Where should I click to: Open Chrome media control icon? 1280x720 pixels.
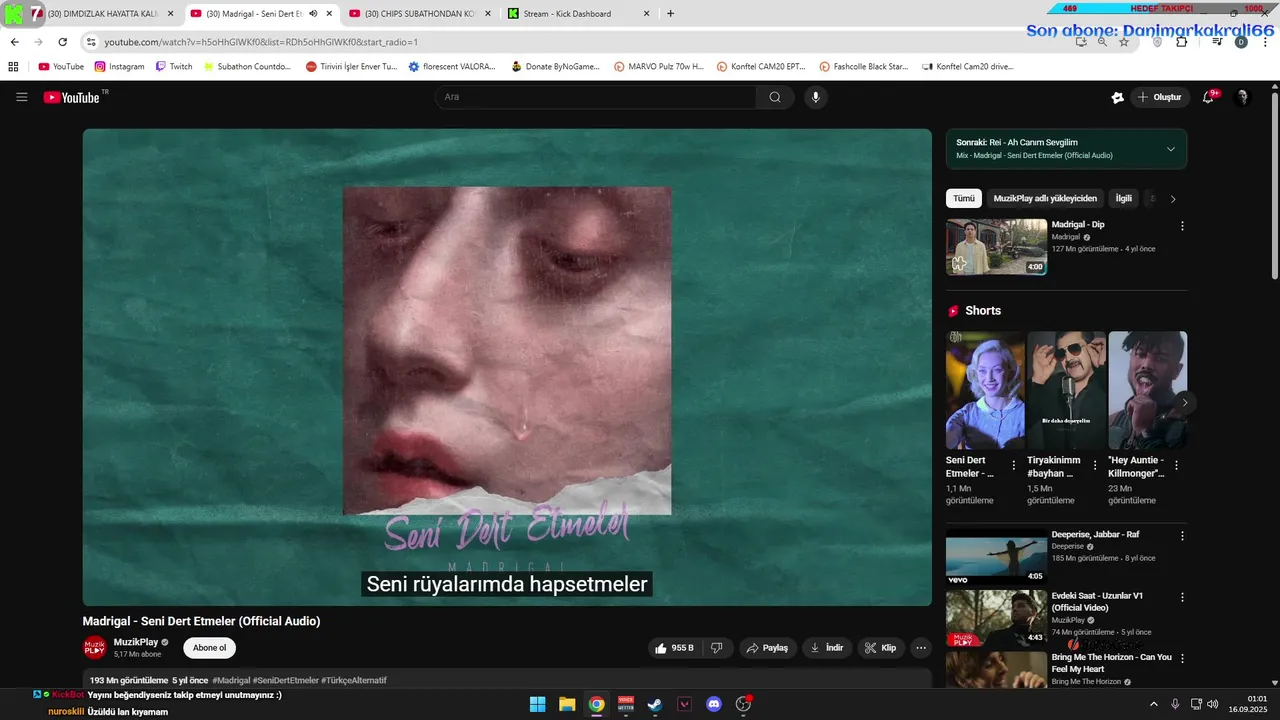pos(1217,42)
